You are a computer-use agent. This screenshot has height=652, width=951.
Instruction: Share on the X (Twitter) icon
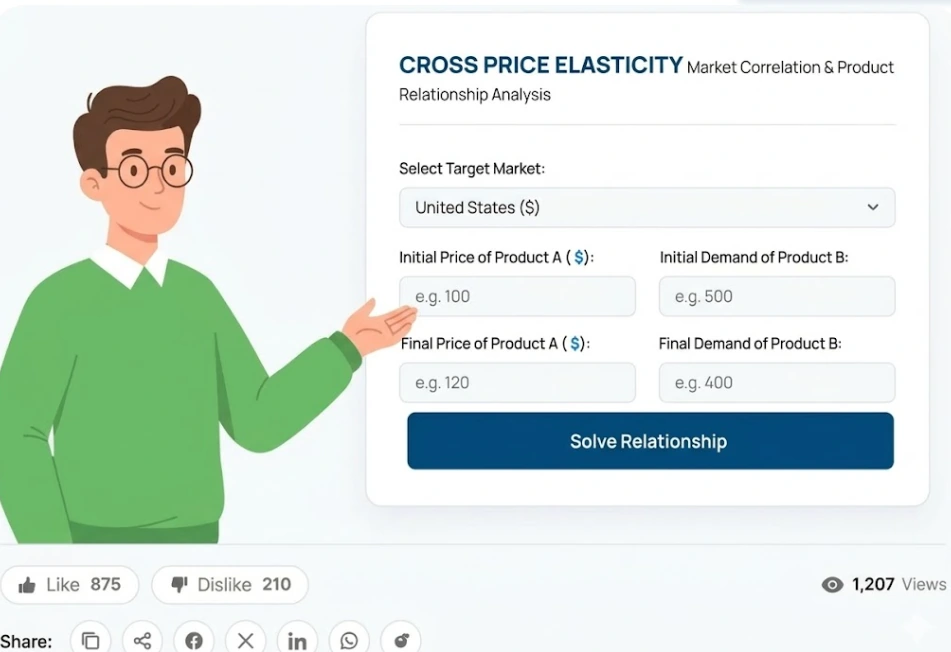245,639
